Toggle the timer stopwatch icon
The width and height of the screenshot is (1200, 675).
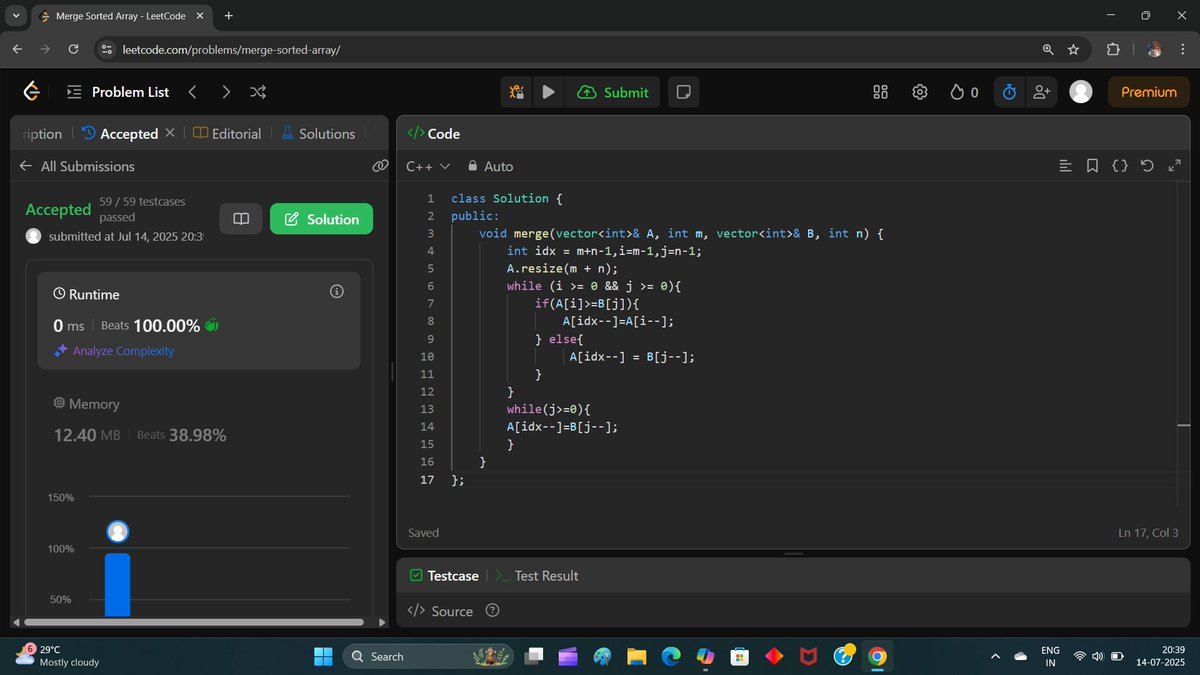(x=1009, y=92)
